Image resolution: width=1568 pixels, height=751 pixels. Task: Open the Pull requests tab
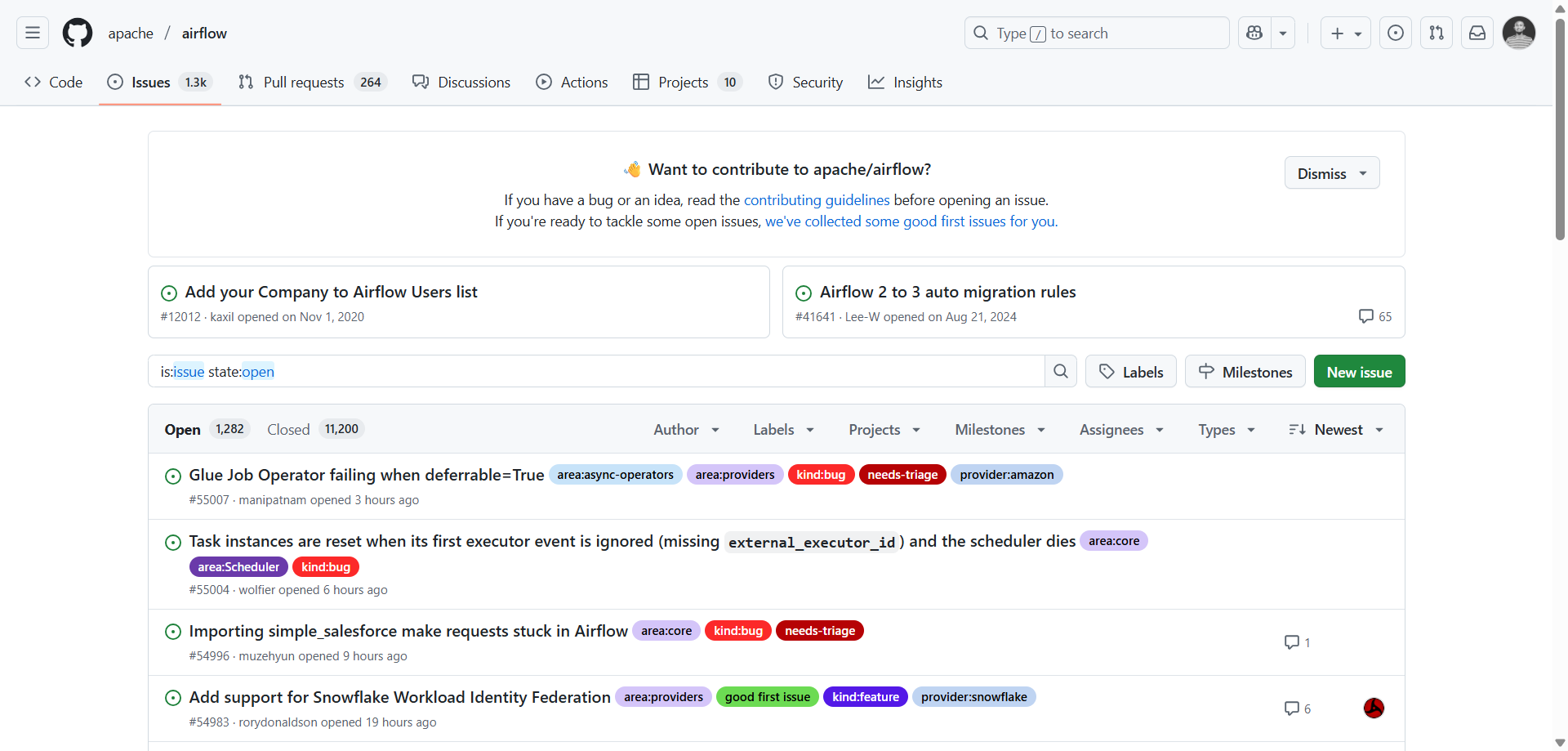click(312, 82)
